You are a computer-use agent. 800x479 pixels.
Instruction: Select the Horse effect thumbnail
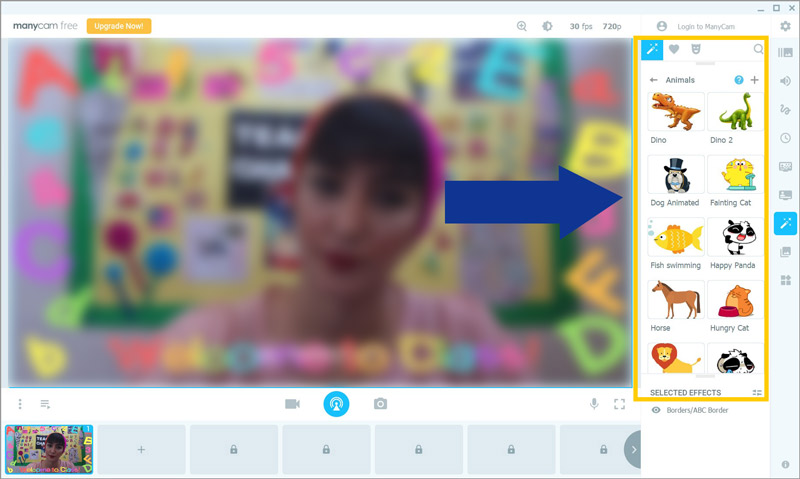[x=676, y=300]
